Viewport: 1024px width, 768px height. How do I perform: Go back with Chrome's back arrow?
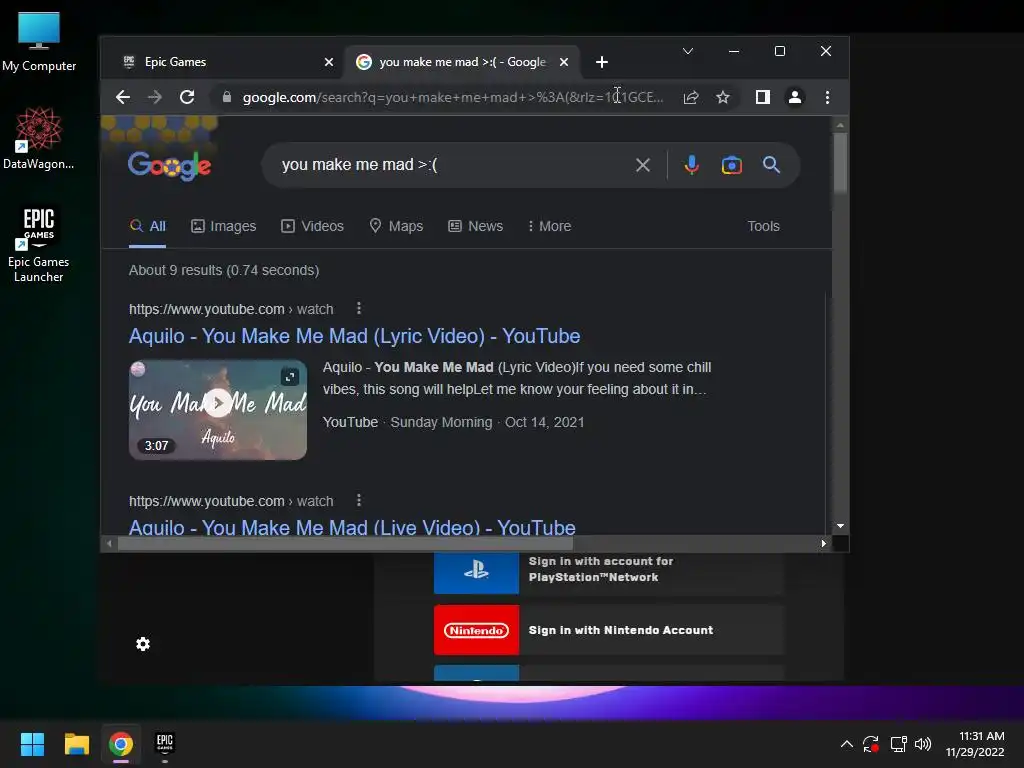click(123, 97)
